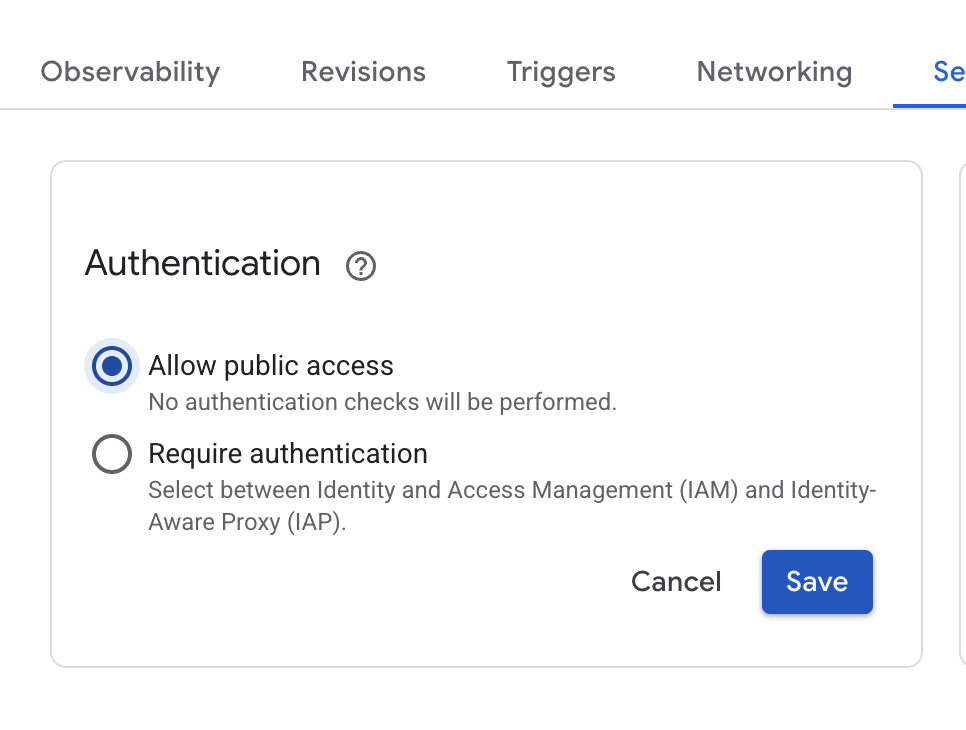Click the neighboring card at the right edge

pyautogui.click(x=962, y=400)
